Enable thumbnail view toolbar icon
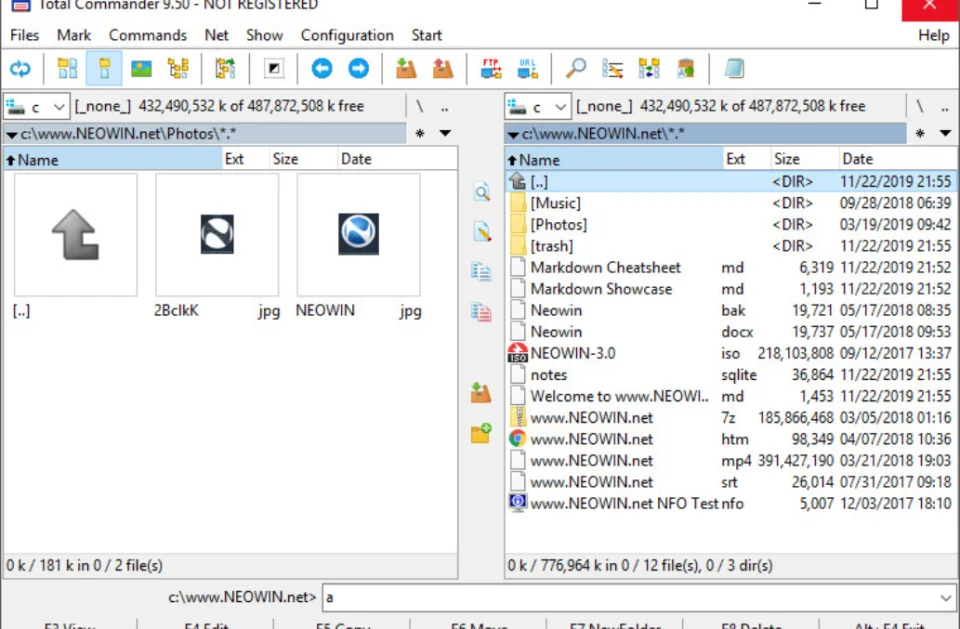The width and height of the screenshot is (960, 629). pos(141,69)
